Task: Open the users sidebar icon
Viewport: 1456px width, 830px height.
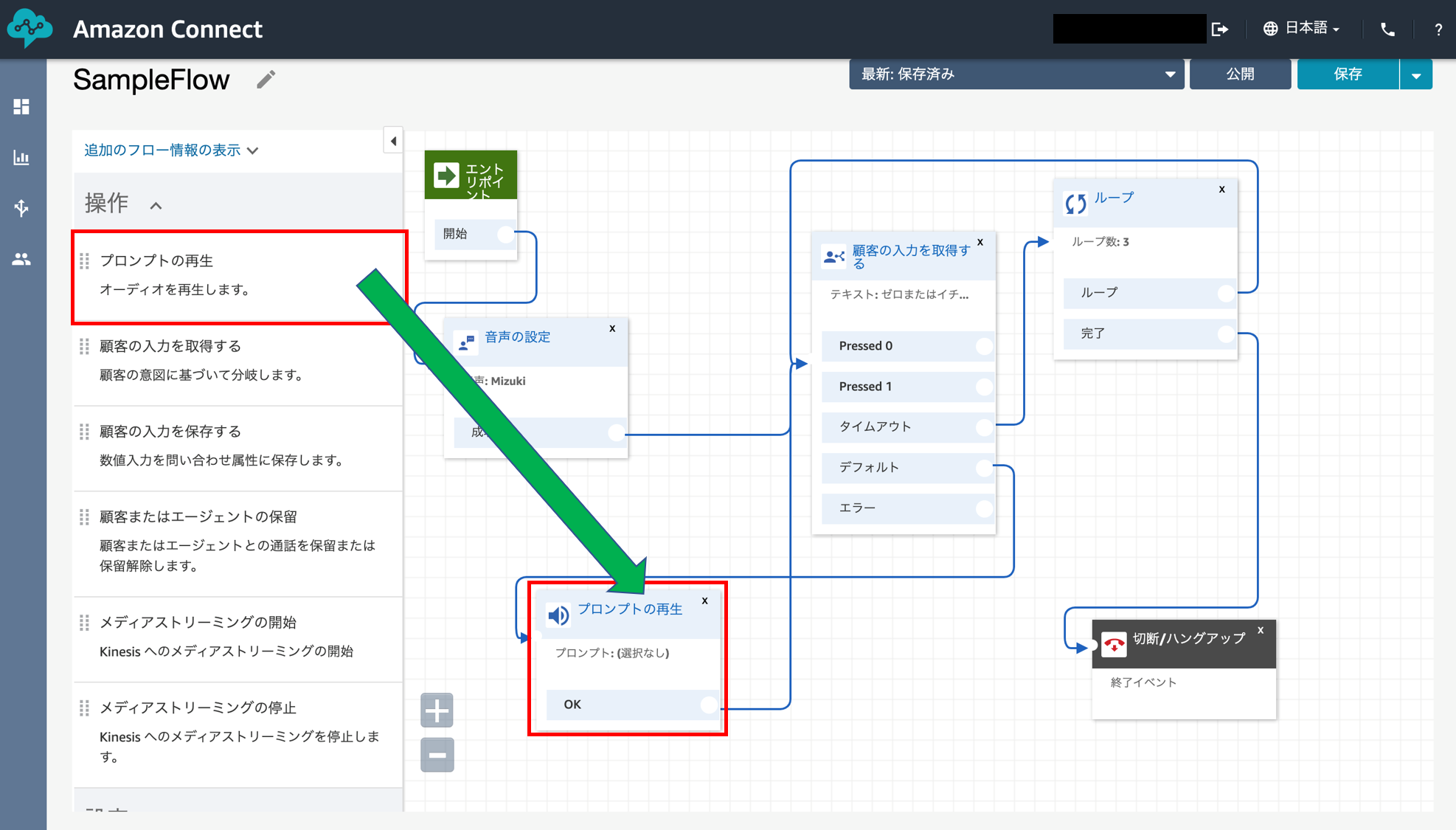Action: pos(21,259)
